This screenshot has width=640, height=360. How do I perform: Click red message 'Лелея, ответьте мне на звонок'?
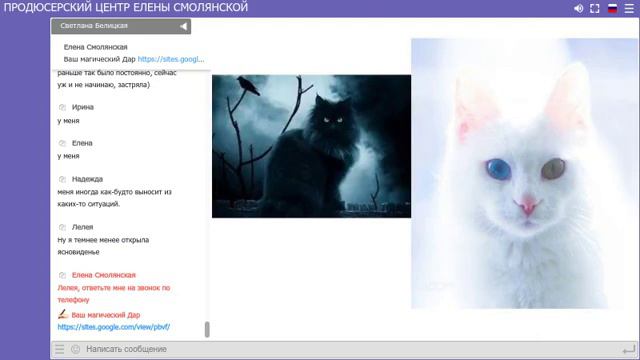pos(114,294)
